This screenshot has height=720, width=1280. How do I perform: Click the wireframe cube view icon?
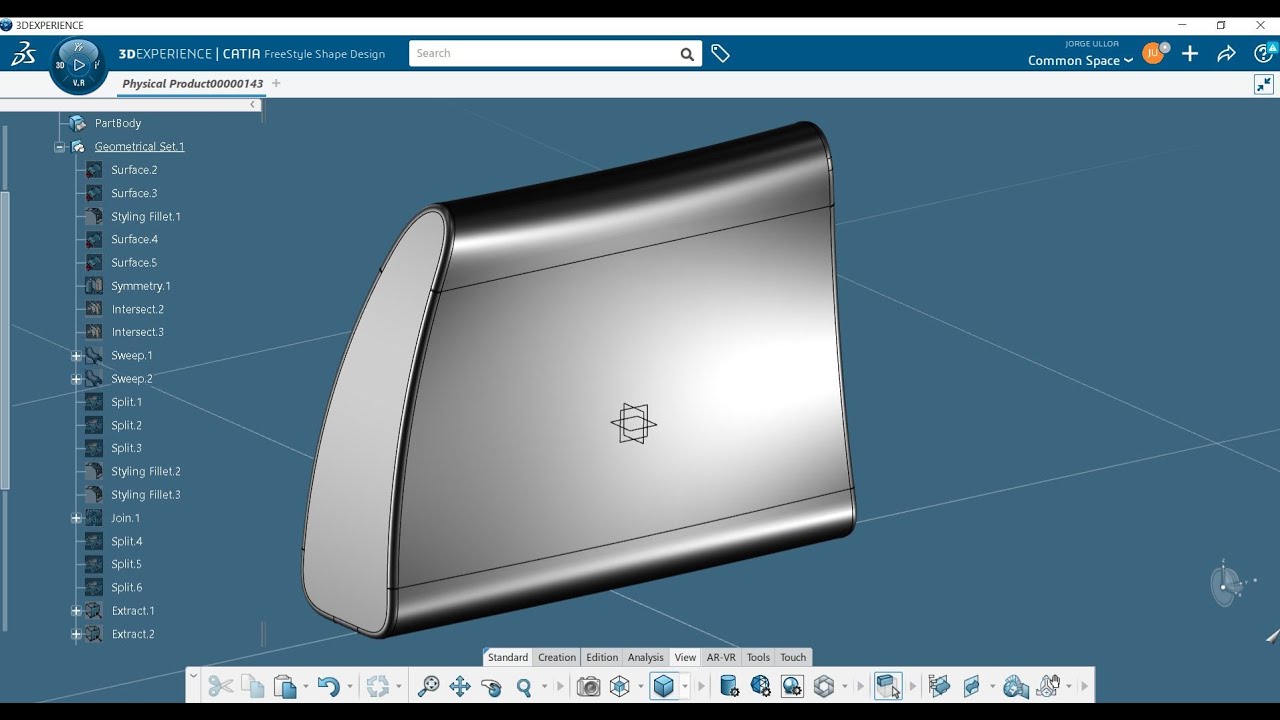tap(620, 686)
